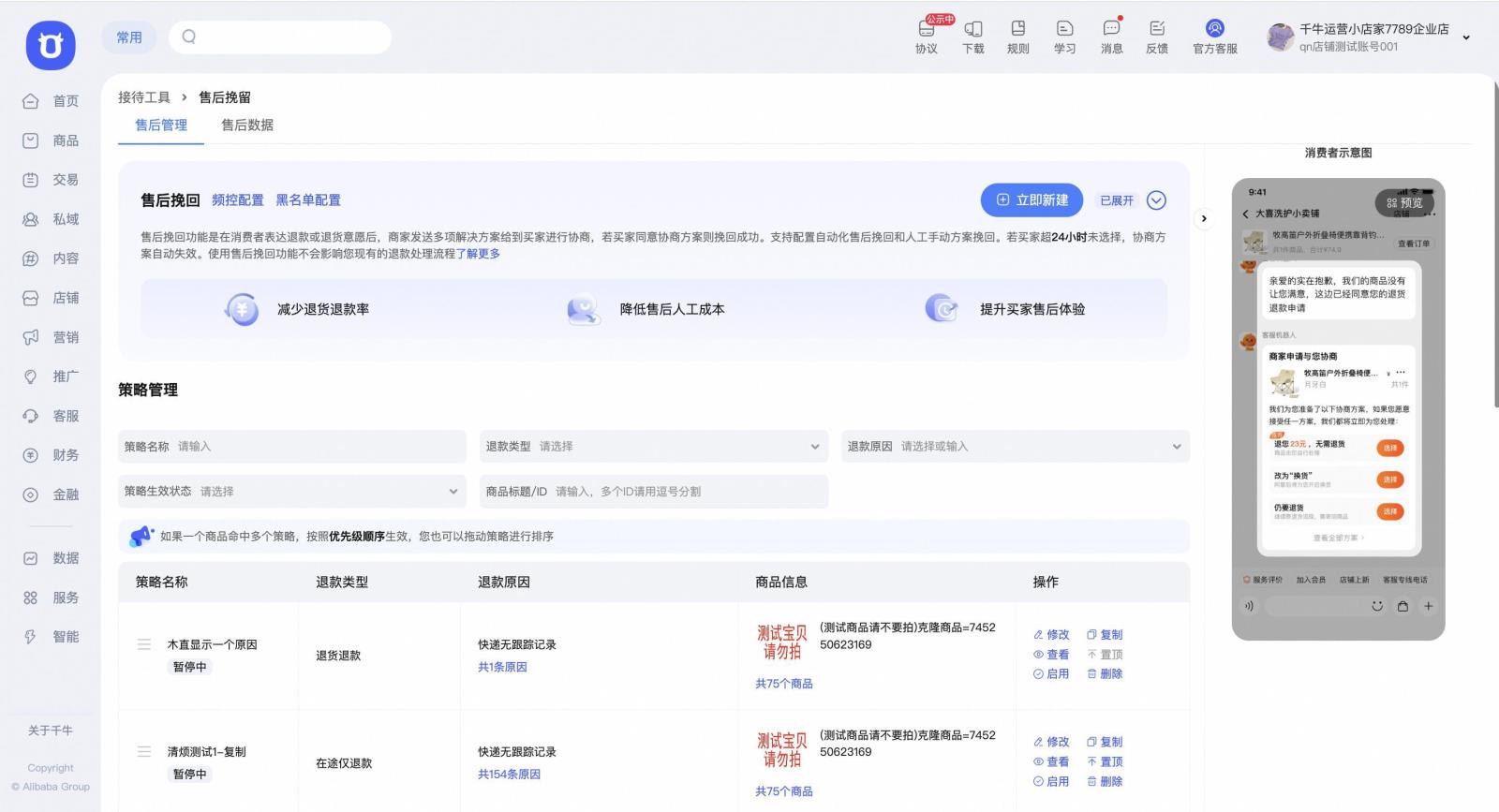Open the 退款类型 dropdown

coord(654,447)
